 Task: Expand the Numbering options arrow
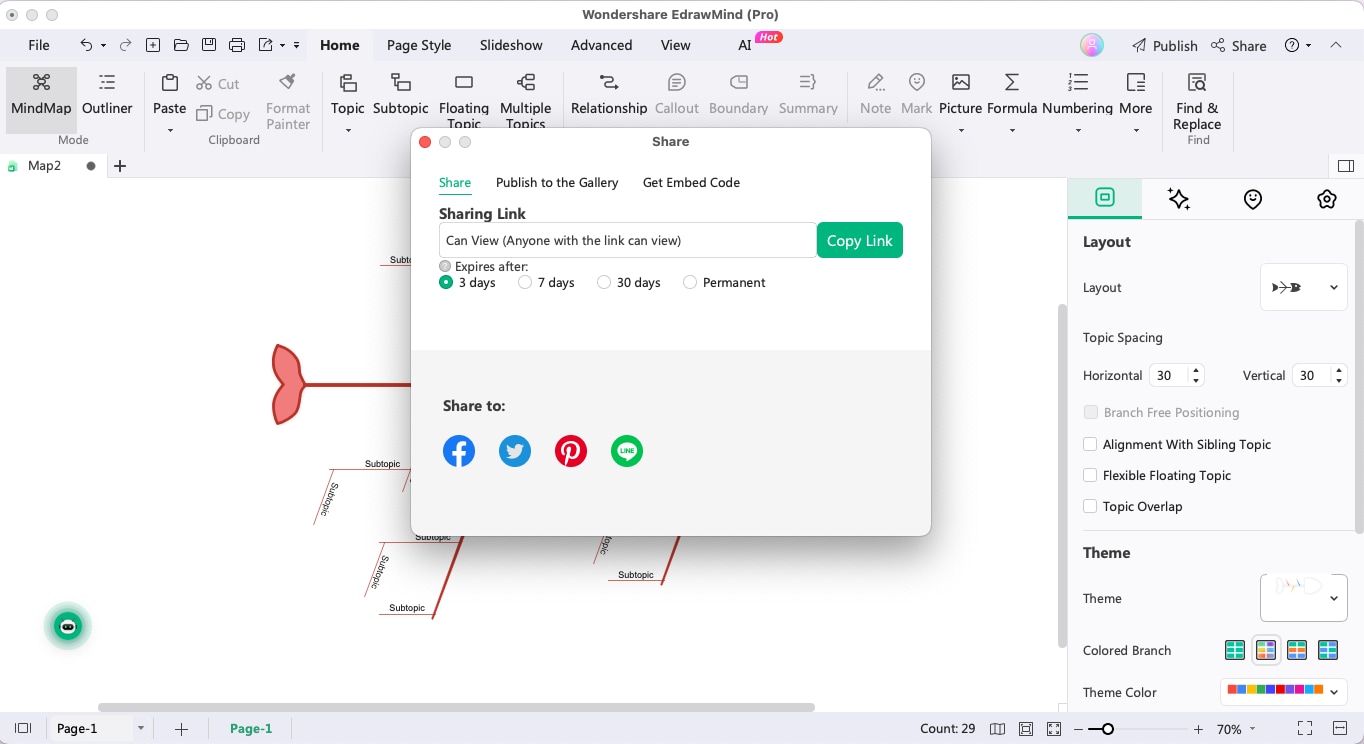[x=1077, y=130]
